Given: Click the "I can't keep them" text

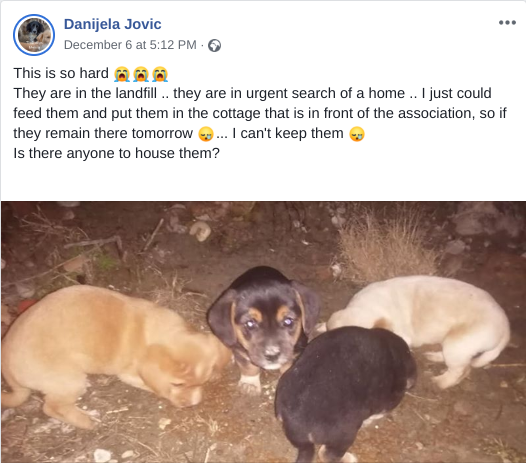Looking at the screenshot, I should coord(288,133).
